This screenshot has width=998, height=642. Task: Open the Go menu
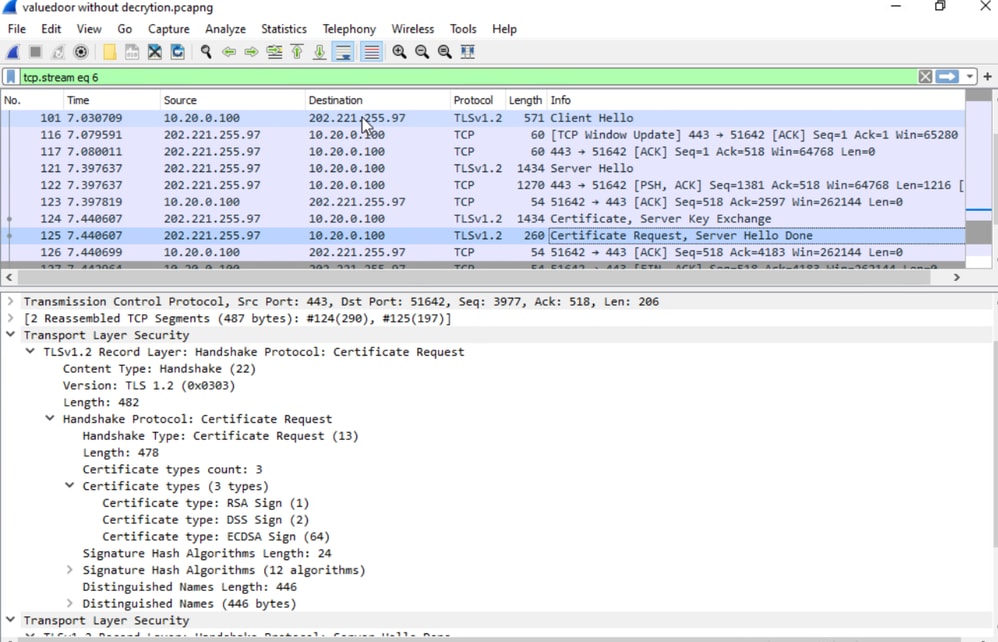[125, 29]
